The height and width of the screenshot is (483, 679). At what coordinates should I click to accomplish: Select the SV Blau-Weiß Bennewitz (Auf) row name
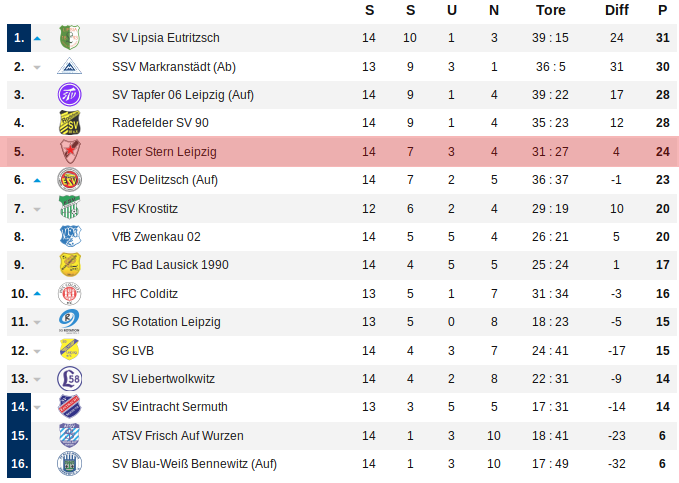(x=194, y=464)
